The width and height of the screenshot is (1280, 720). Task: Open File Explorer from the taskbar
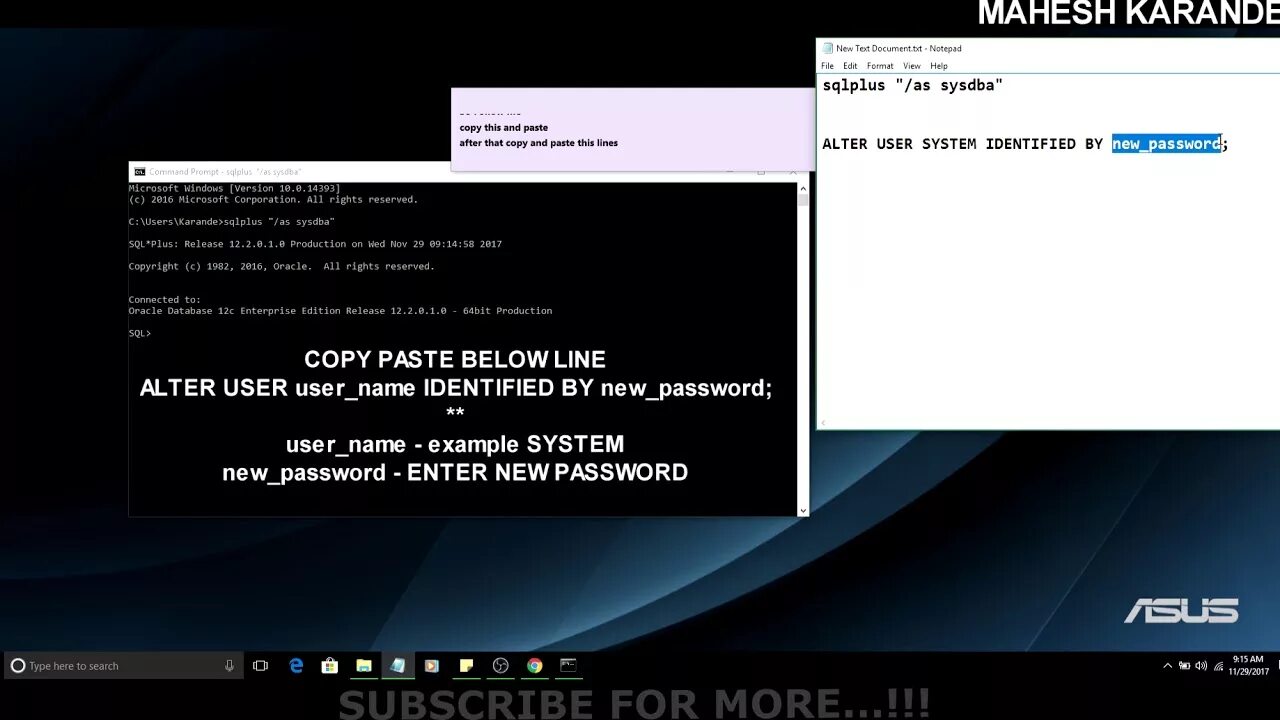(364, 666)
